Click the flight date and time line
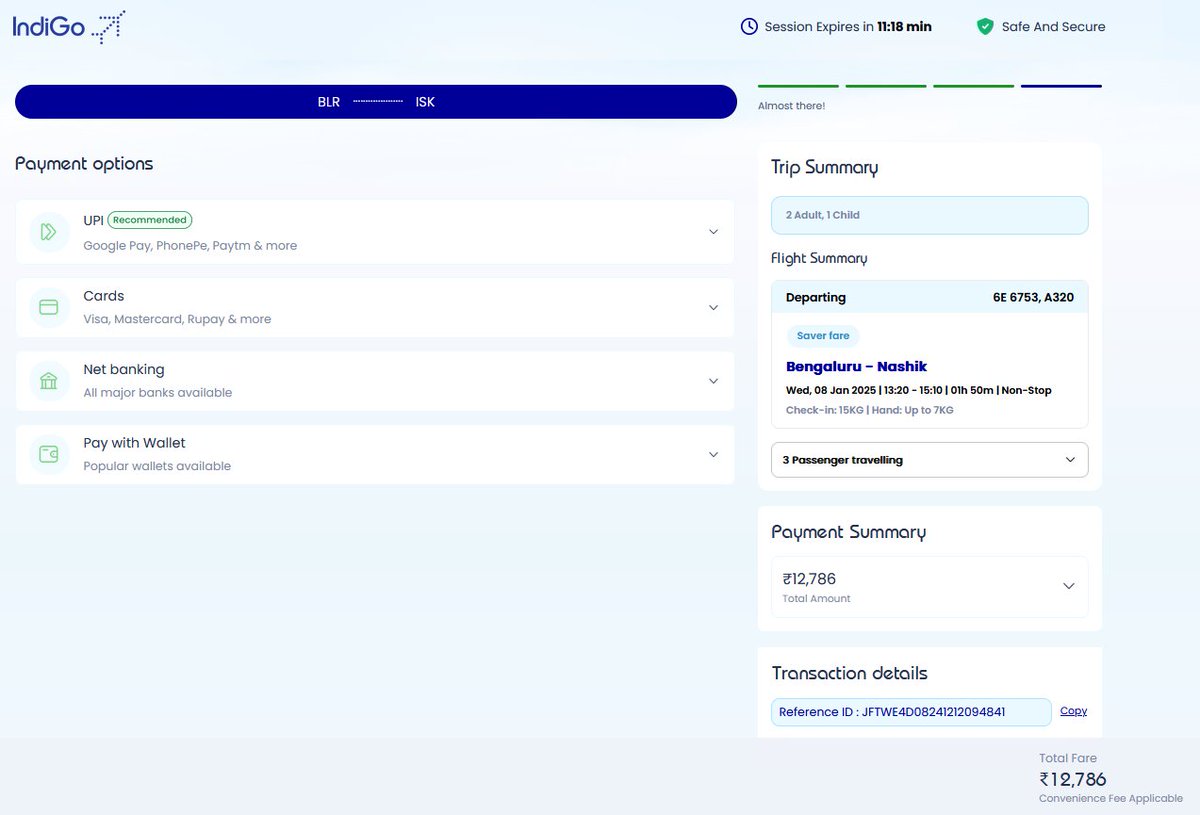1200x815 pixels. (x=919, y=390)
